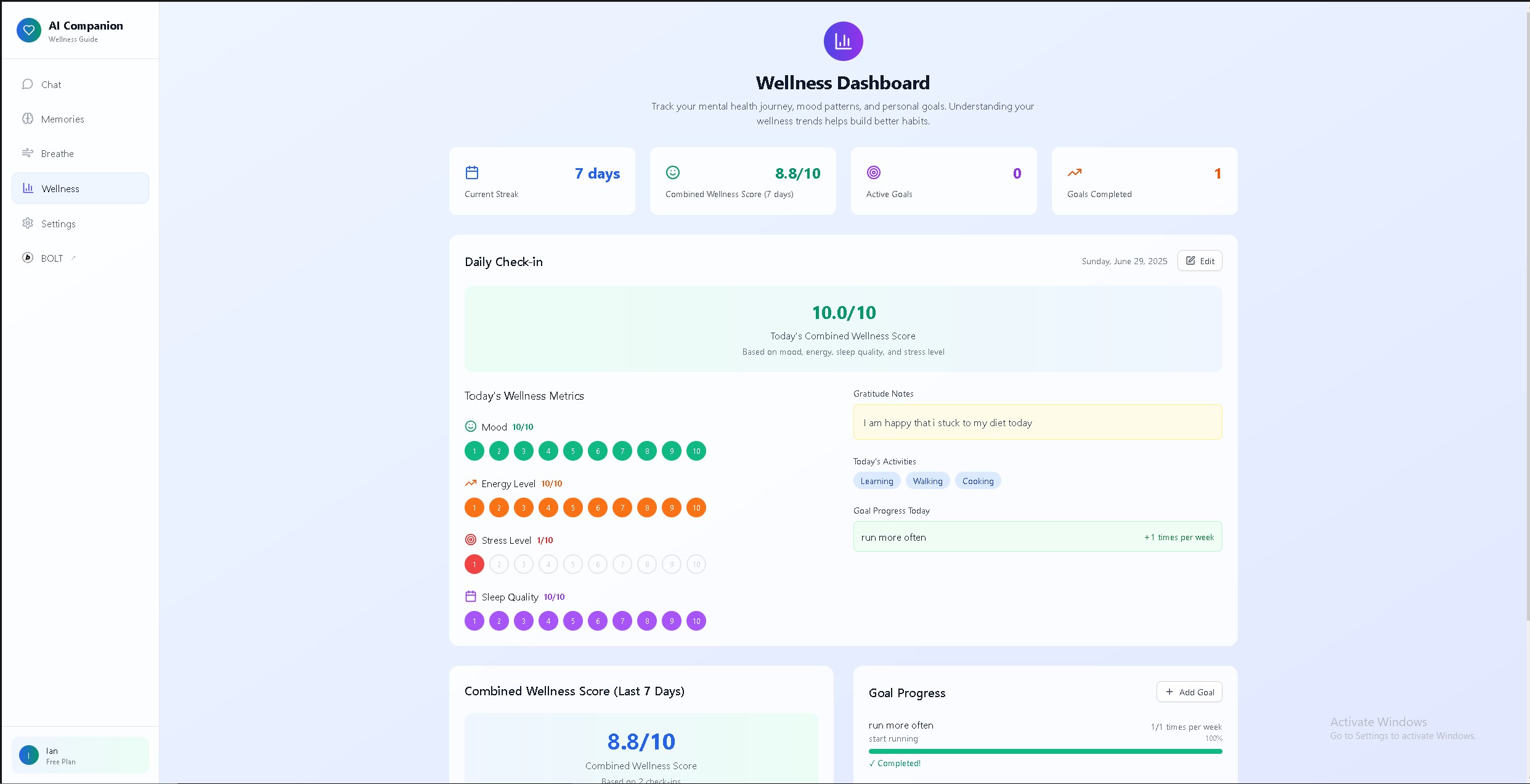Viewport: 1530px width, 784px height.
Task: Select Sleep Quality rating 10 circle
Action: coord(696,621)
